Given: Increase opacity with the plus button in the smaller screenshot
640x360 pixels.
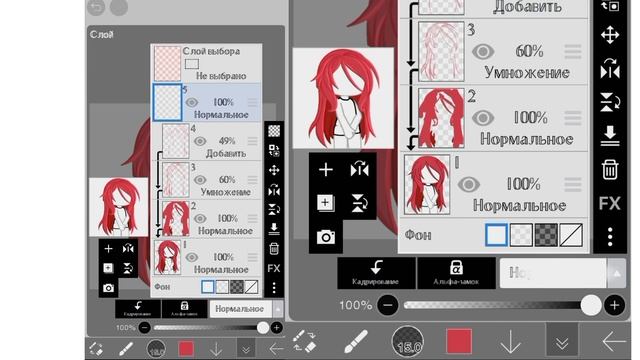Looking at the screenshot, I should click(x=276, y=327).
